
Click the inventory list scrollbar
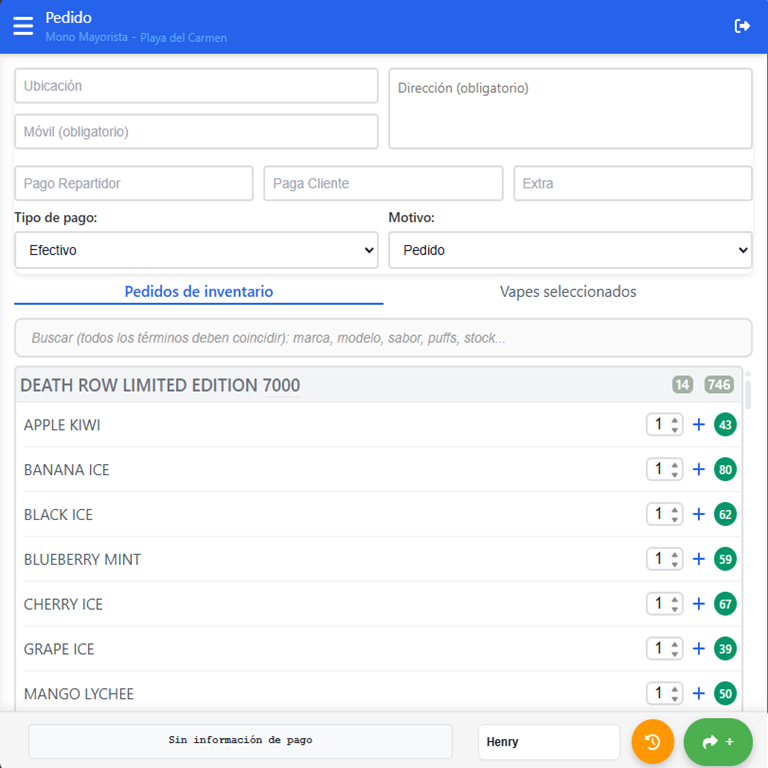[x=747, y=390]
